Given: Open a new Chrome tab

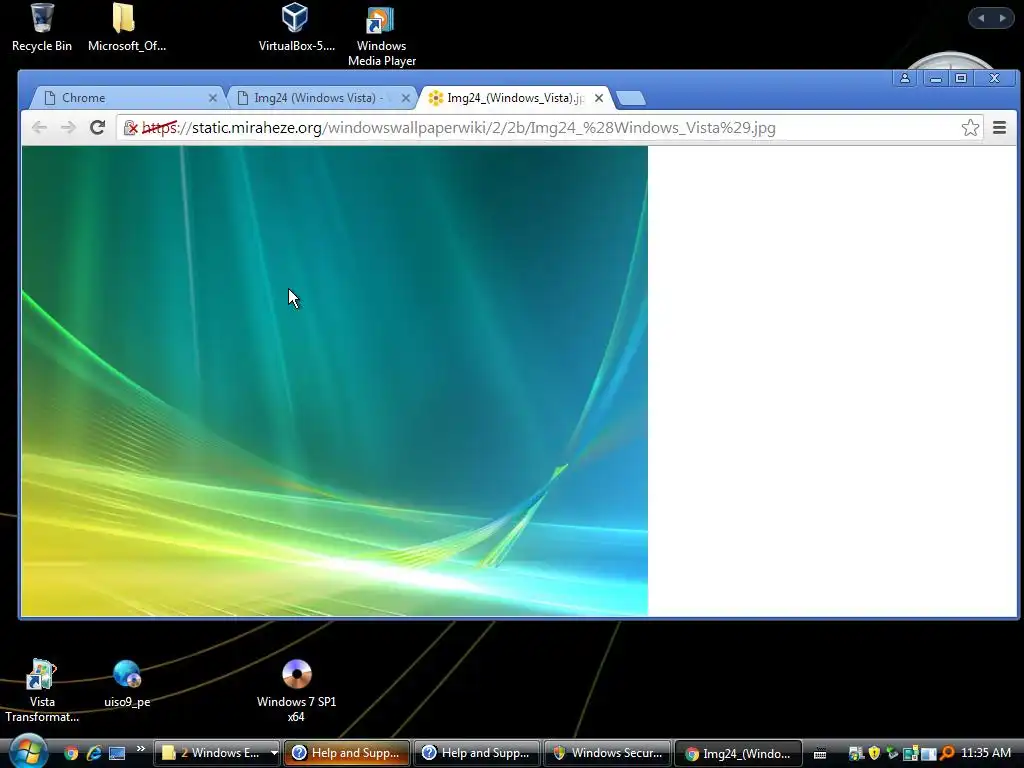Looking at the screenshot, I should pos(631,98).
